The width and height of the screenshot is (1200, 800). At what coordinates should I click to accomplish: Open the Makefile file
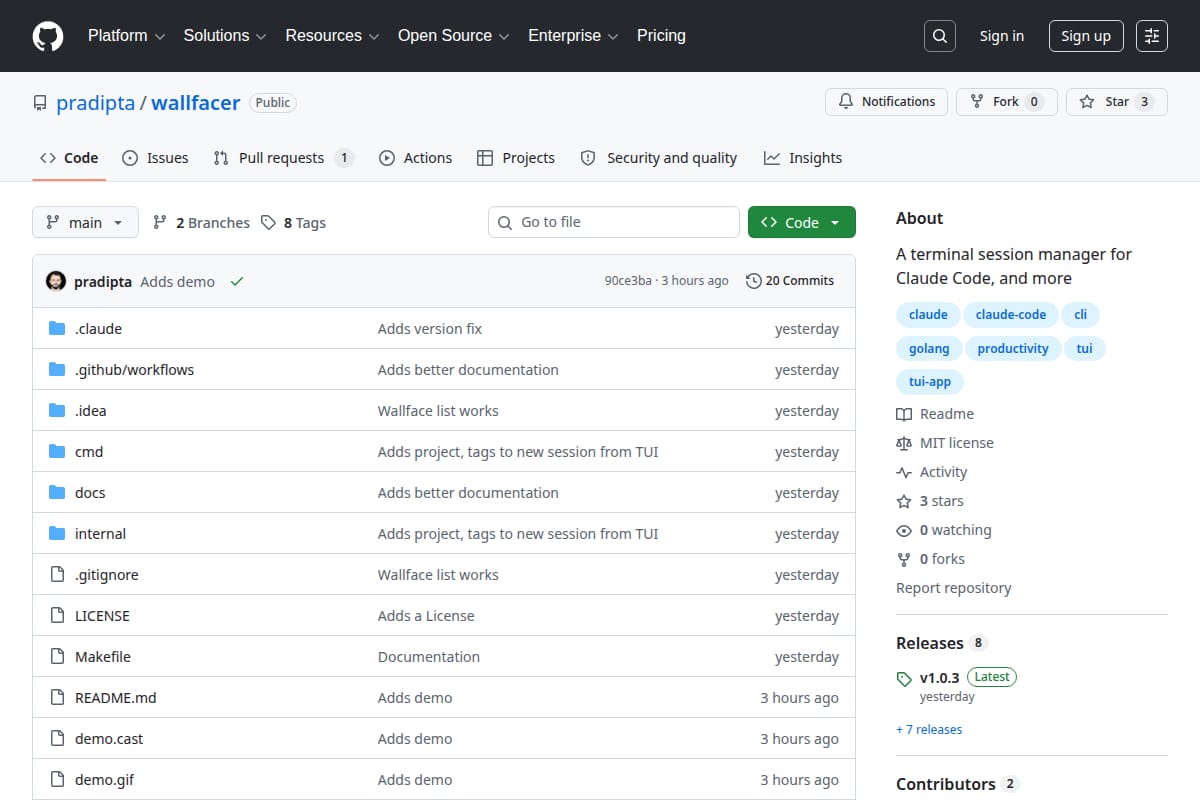coord(103,657)
